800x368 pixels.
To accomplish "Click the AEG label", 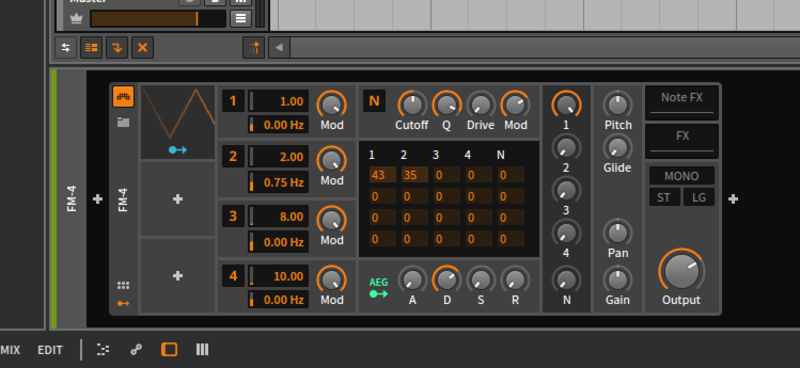I will (379, 282).
